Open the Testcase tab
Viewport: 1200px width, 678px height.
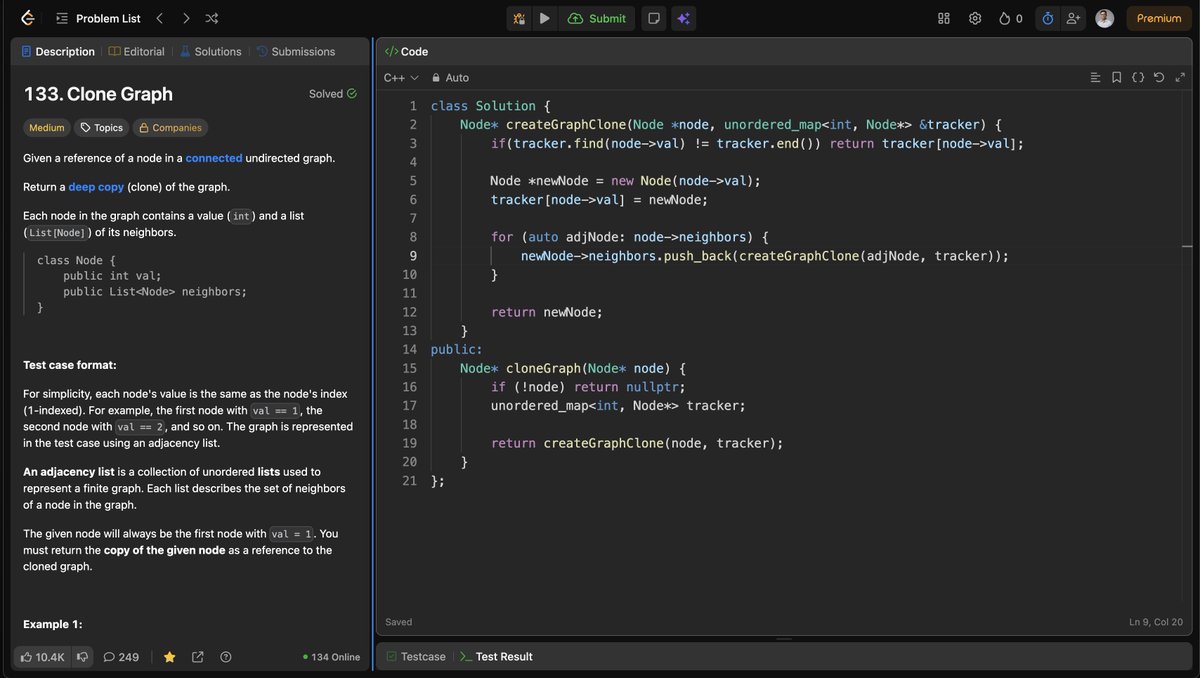point(416,656)
